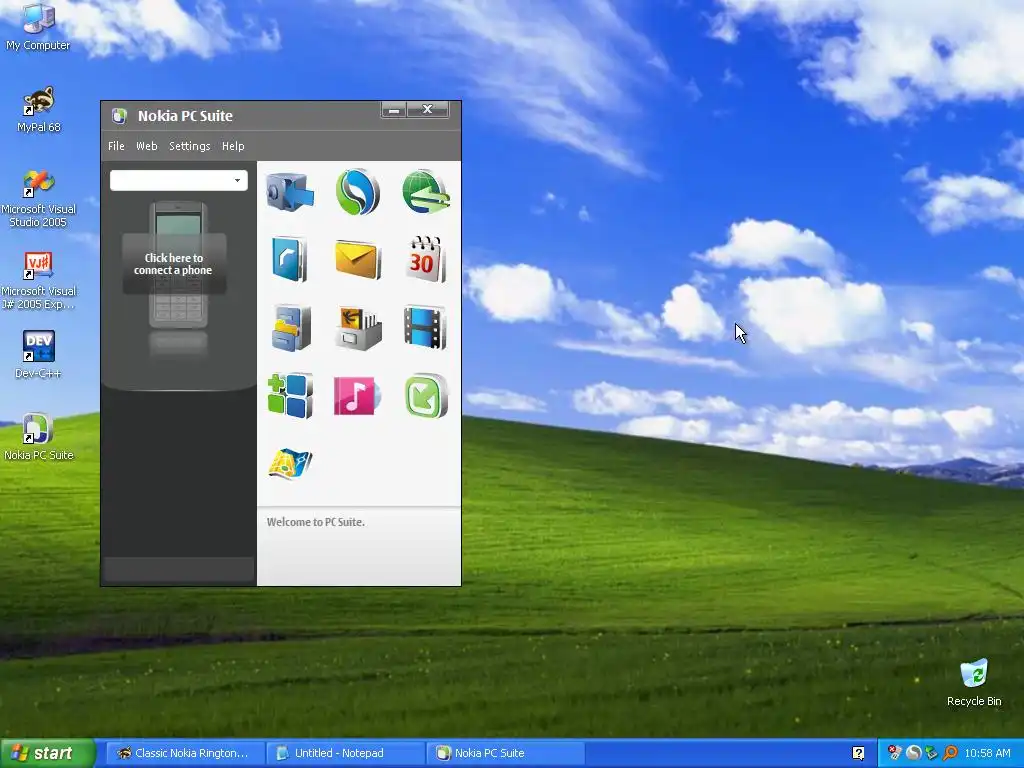Image resolution: width=1024 pixels, height=768 pixels.
Task: Open Messages yellow envelope icon
Action: point(358,260)
